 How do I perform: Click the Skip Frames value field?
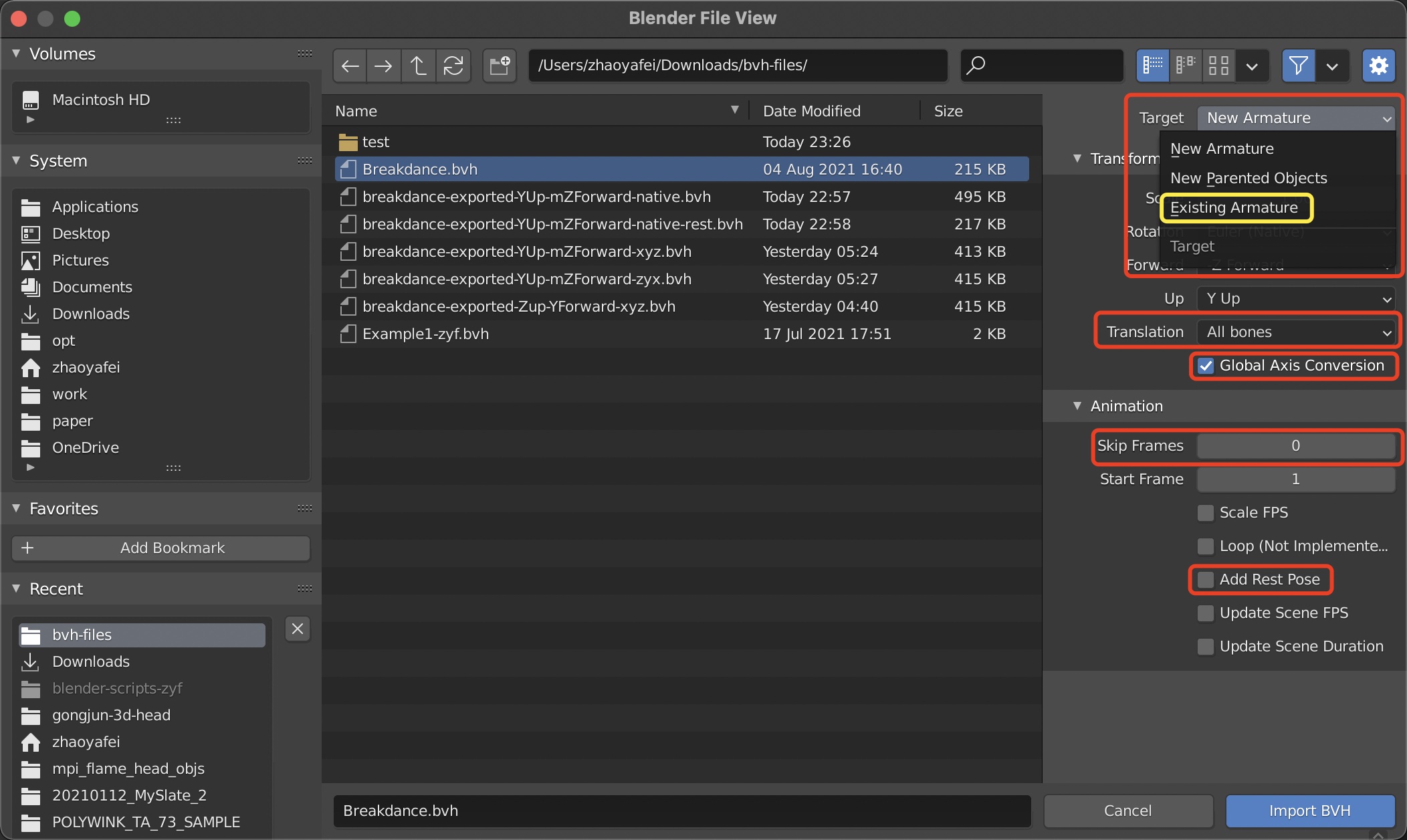click(x=1295, y=445)
